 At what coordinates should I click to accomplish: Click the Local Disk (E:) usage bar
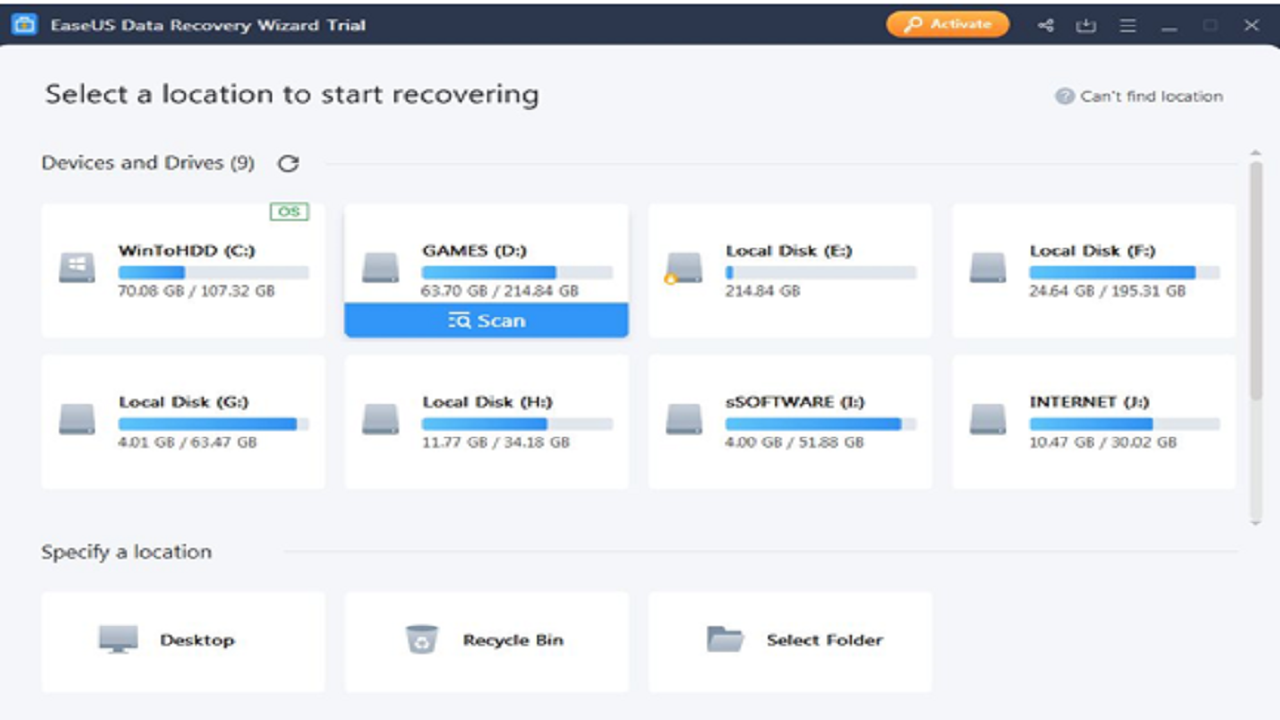coord(821,272)
